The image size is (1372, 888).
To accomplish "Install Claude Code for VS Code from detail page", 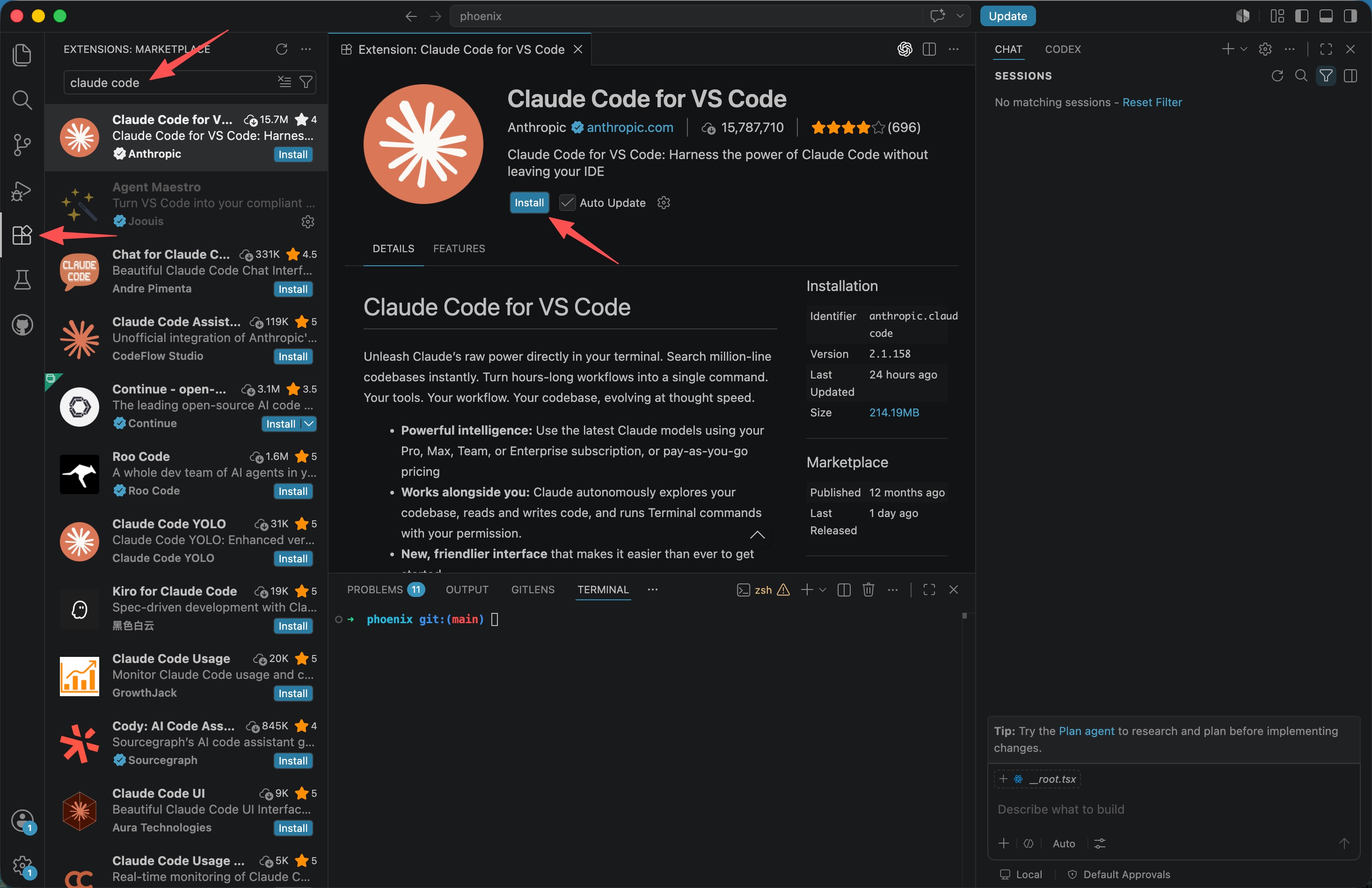I will click(529, 202).
